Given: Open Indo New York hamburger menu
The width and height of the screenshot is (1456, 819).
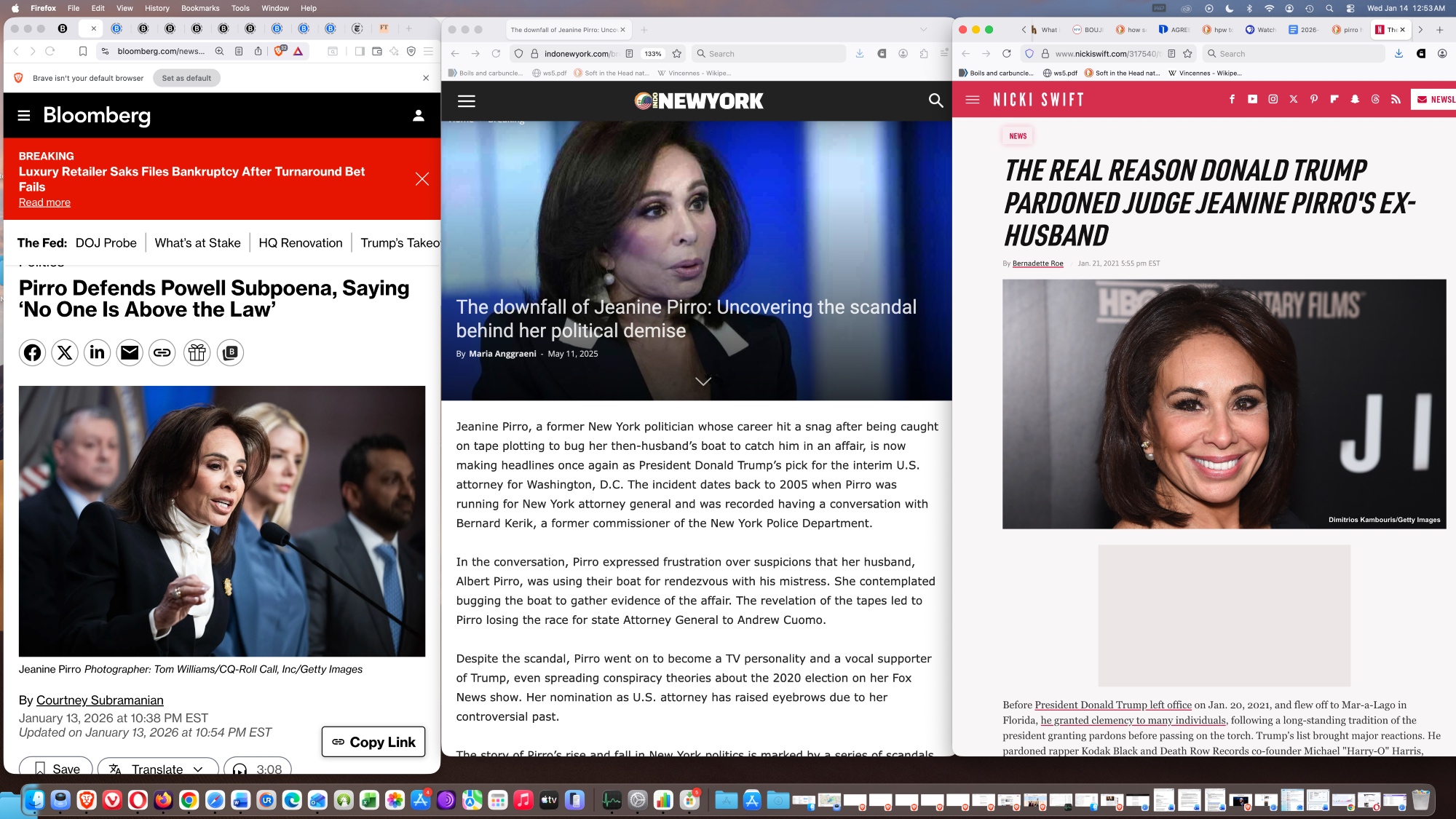Looking at the screenshot, I should pos(466,101).
